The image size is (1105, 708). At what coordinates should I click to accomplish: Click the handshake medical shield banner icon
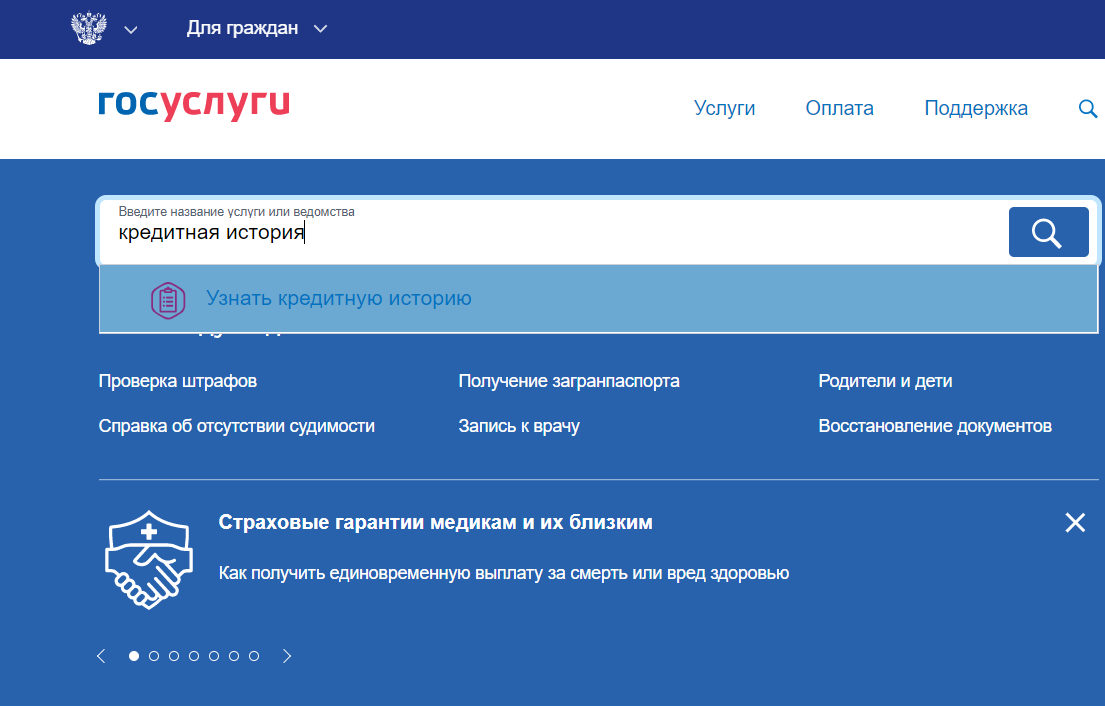[149, 560]
